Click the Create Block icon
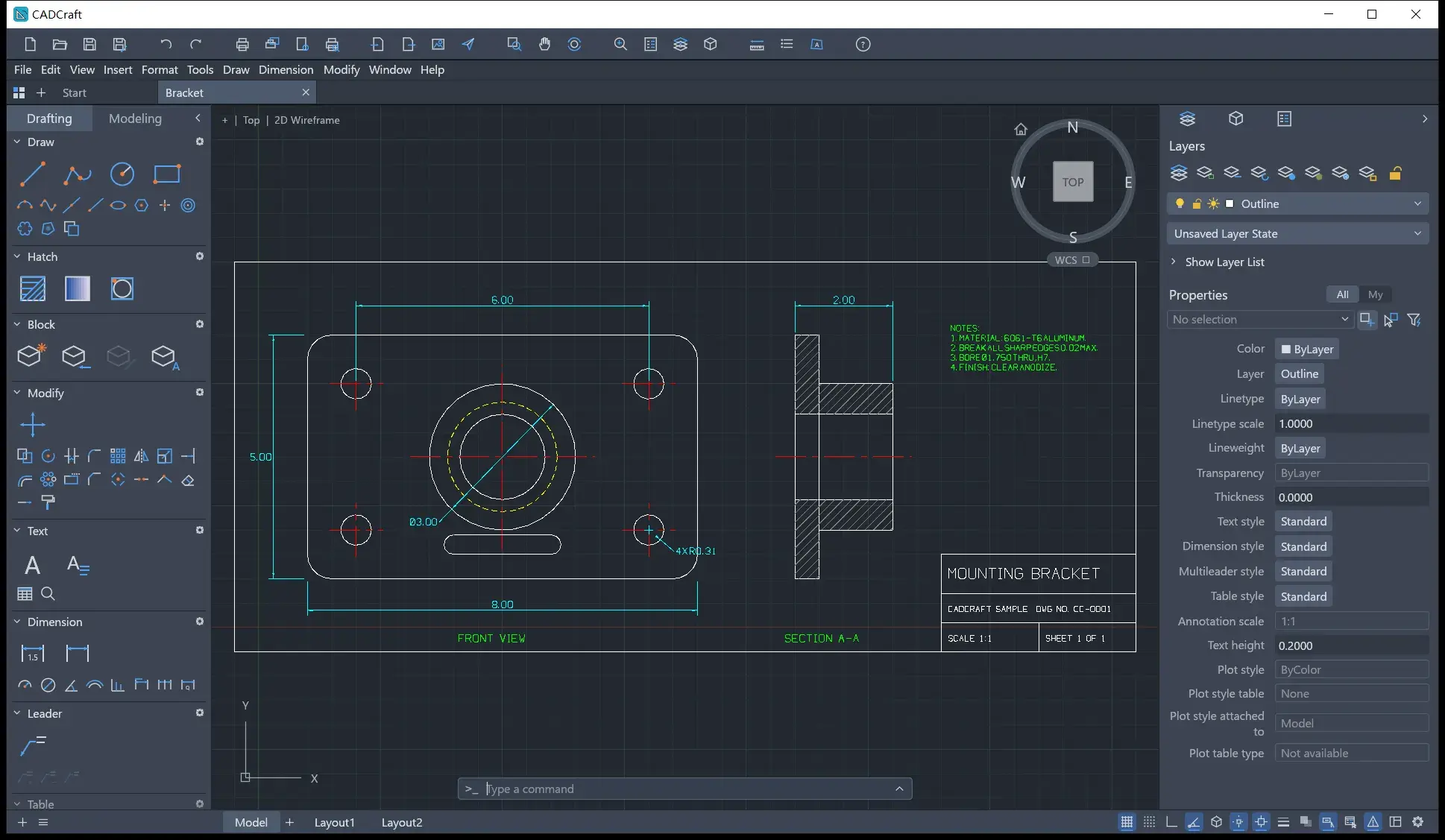This screenshot has height=840, width=1445. click(x=32, y=356)
